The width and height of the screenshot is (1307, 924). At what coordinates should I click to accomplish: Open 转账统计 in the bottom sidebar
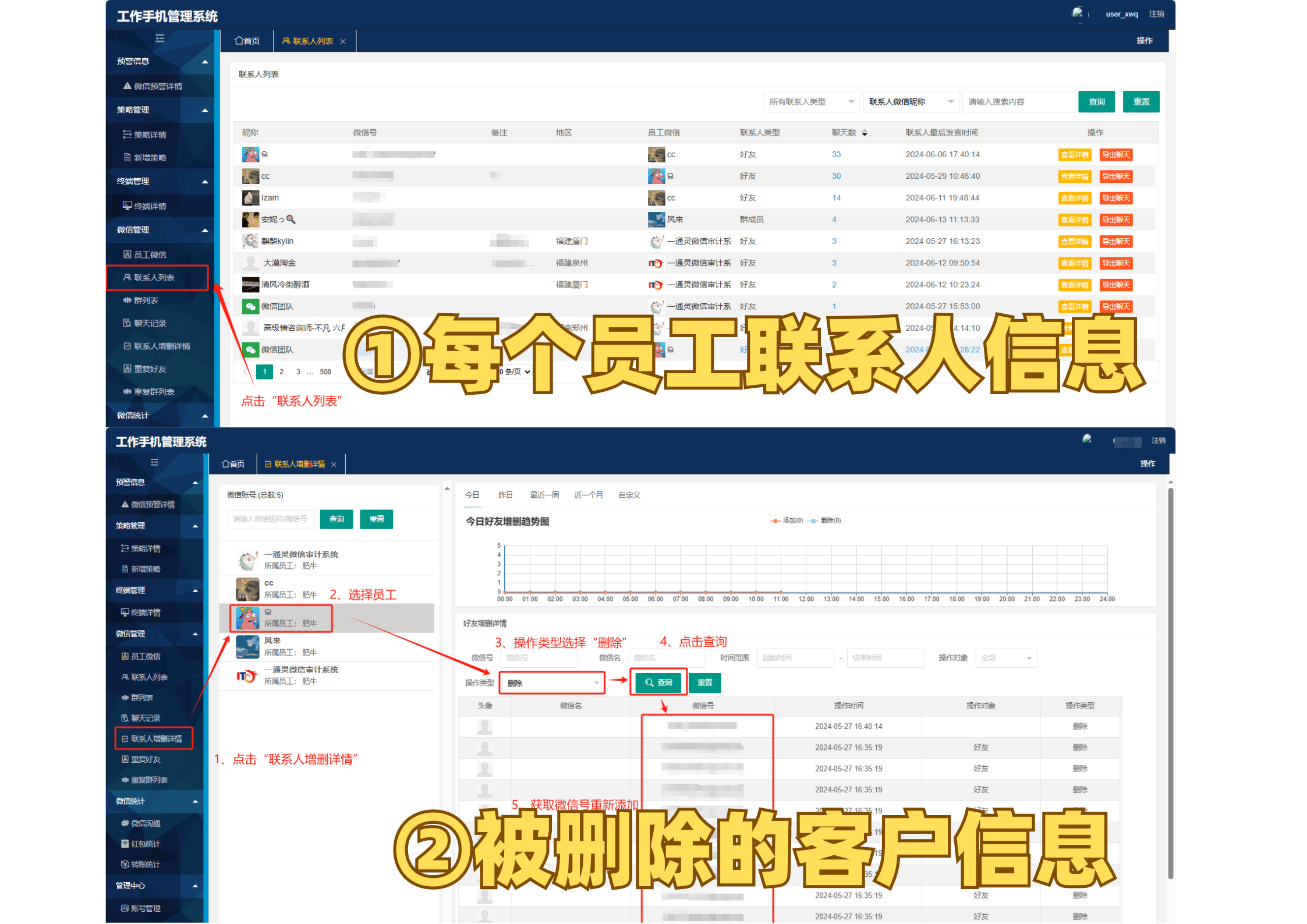pos(140,865)
